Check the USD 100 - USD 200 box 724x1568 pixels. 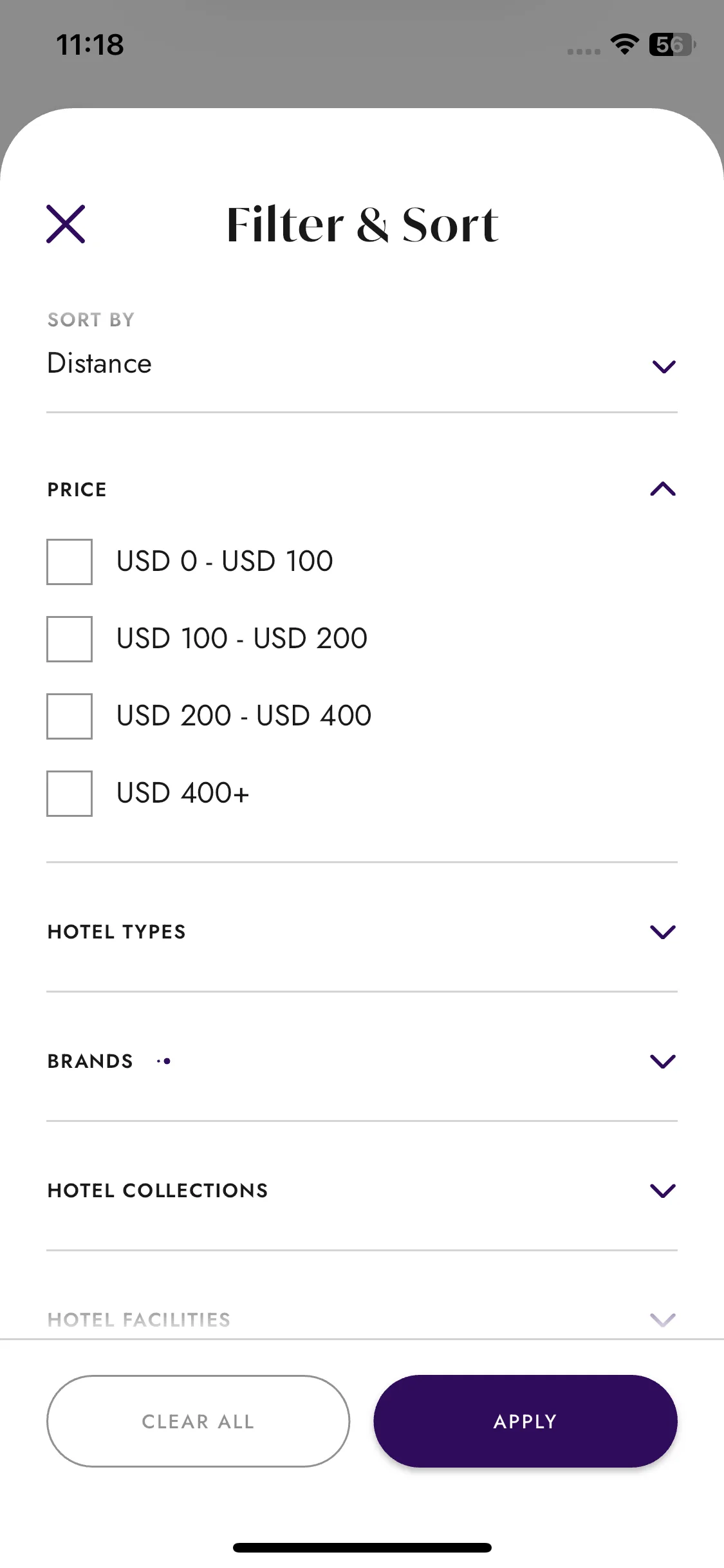[70, 639]
